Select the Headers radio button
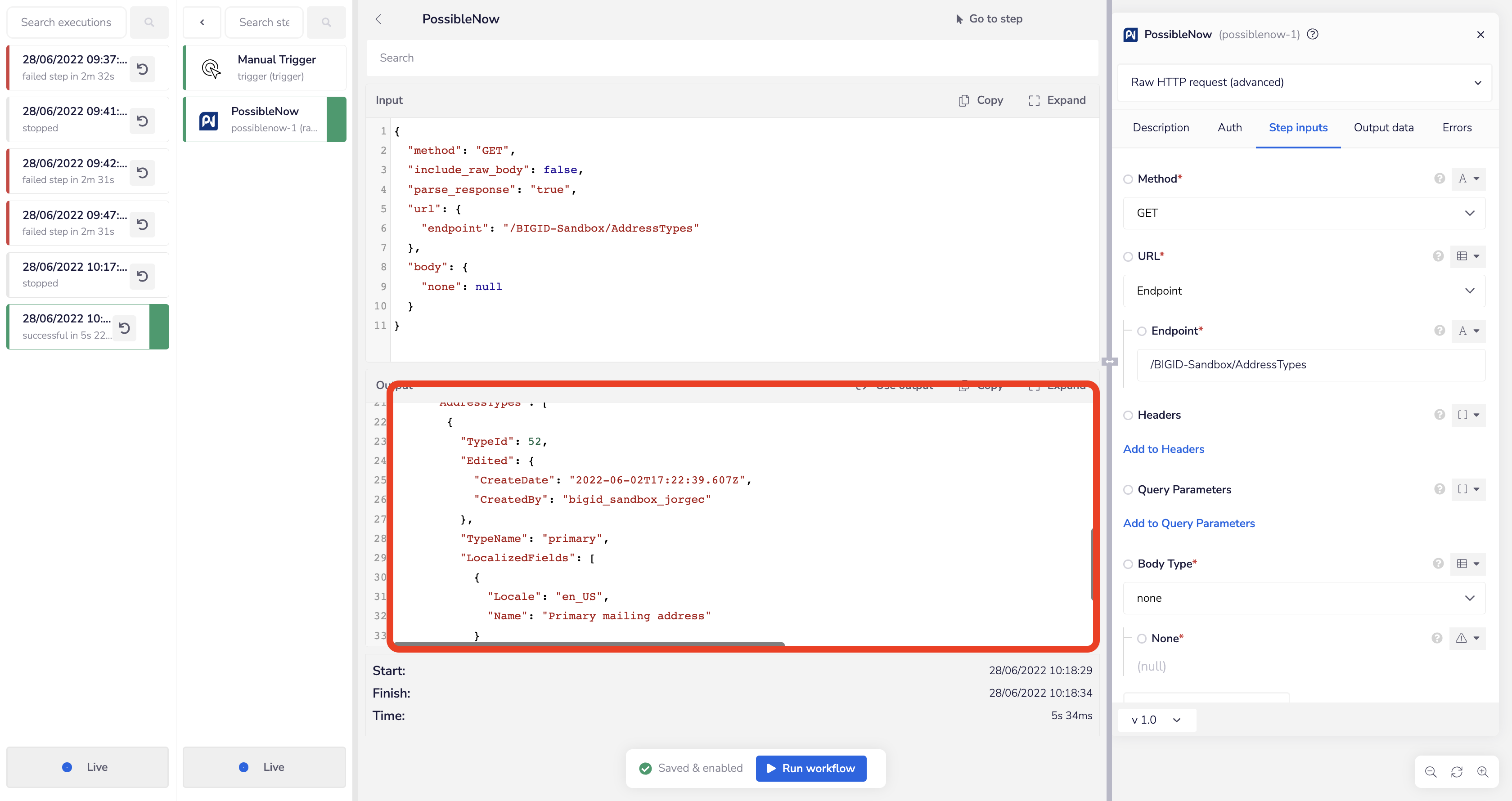Image resolution: width=1512 pixels, height=801 pixels. point(1128,415)
